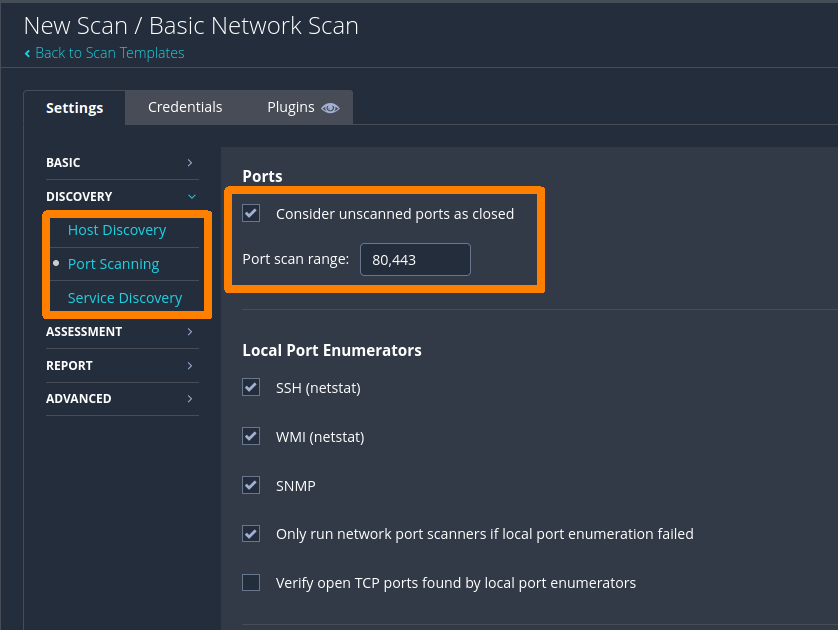Open Host Discovery settings
Screen dimensions: 838x630
117,230
